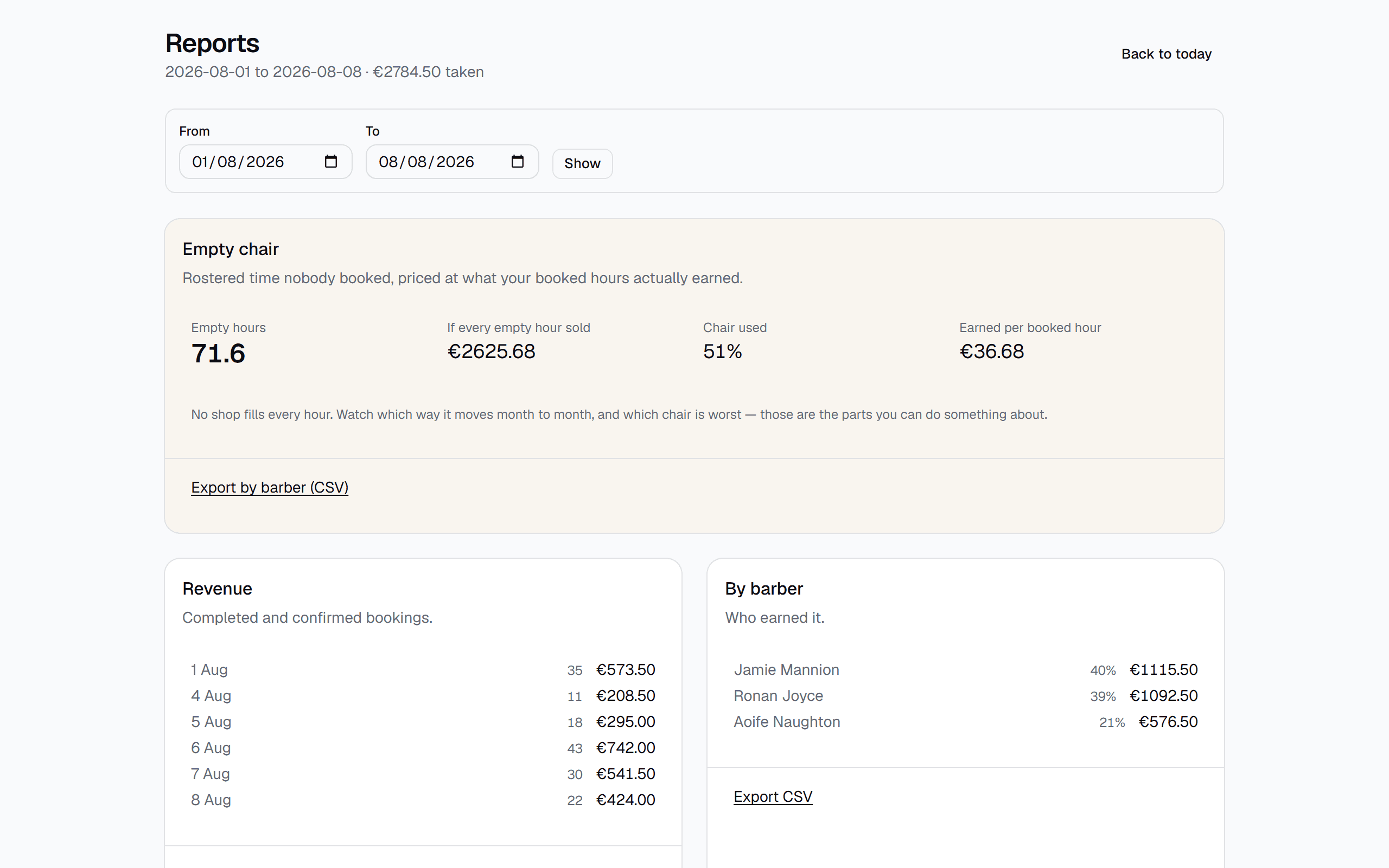The image size is (1389, 868).
Task: Select Jamie Mannion in By barber
Action: pyautogui.click(x=786, y=670)
